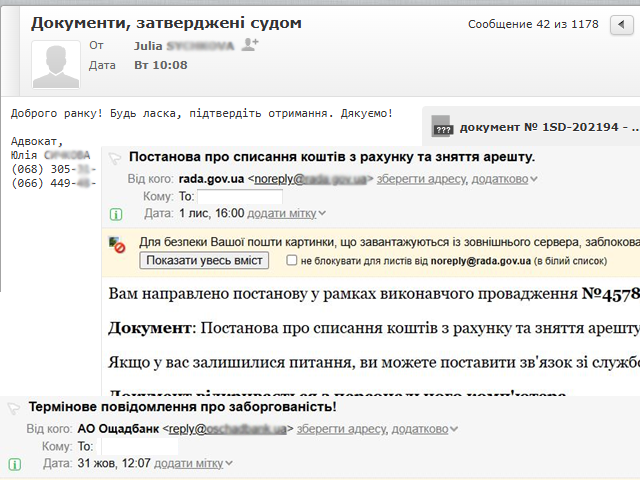Click blocked images warning icon

pos(119,243)
